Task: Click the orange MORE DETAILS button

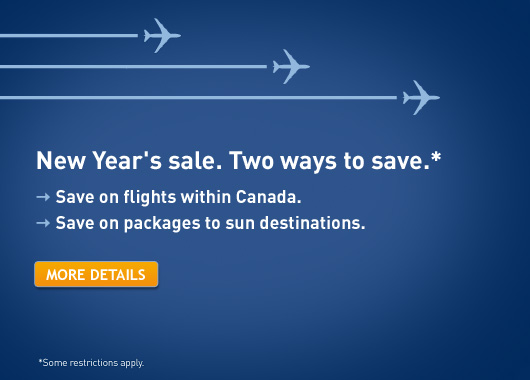Action: click(x=96, y=274)
